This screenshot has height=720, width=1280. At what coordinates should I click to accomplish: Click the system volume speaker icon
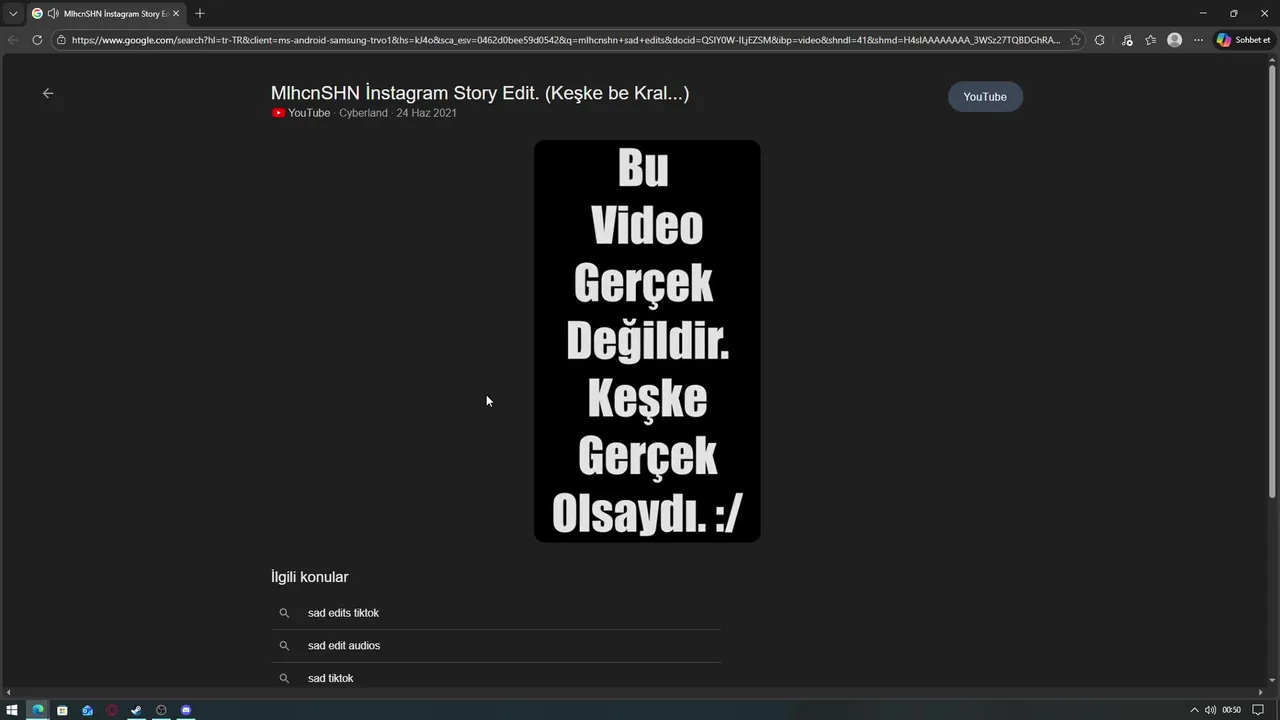[x=1210, y=710]
